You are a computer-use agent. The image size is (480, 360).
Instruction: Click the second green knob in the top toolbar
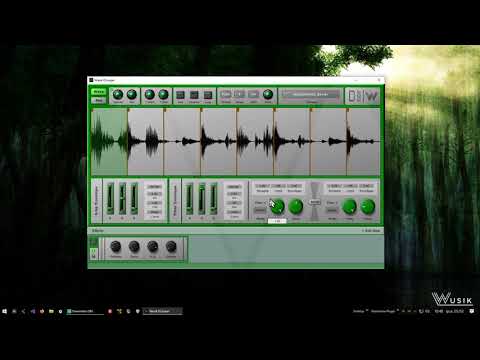pyautogui.click(x=132, y=94)
